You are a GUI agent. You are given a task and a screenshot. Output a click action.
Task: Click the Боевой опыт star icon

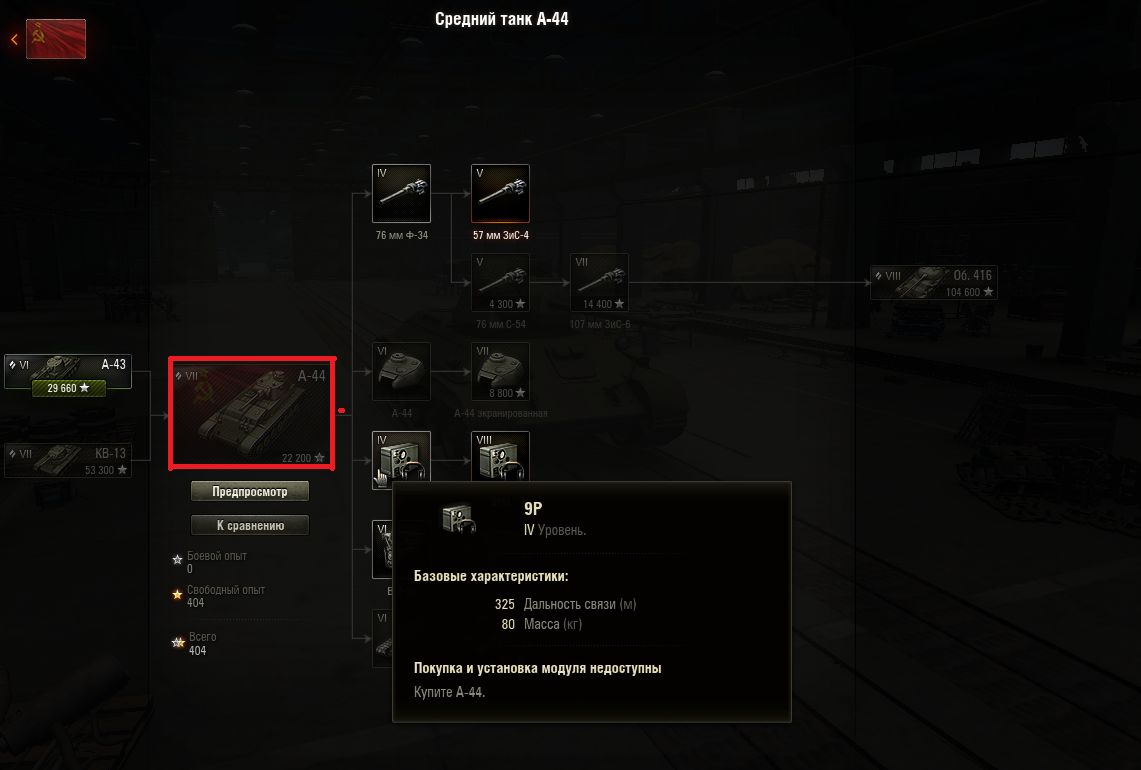point(177,560)
